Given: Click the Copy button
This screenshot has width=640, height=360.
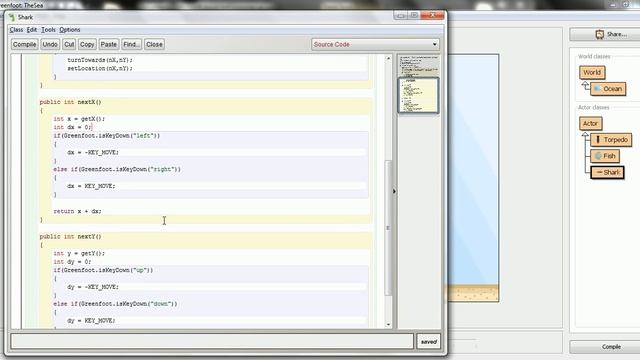Looking at the screenshot, I should point(87,44).
